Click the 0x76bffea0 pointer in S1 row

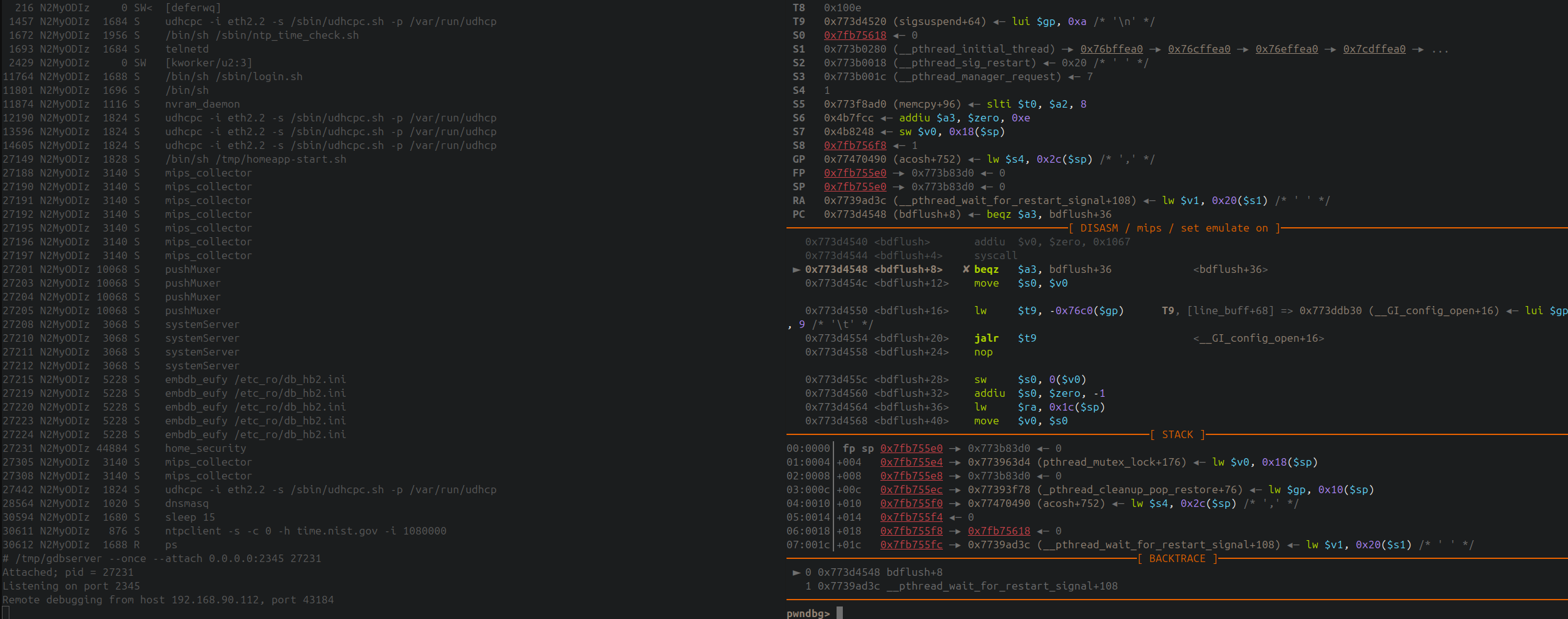pos(1112,49)
